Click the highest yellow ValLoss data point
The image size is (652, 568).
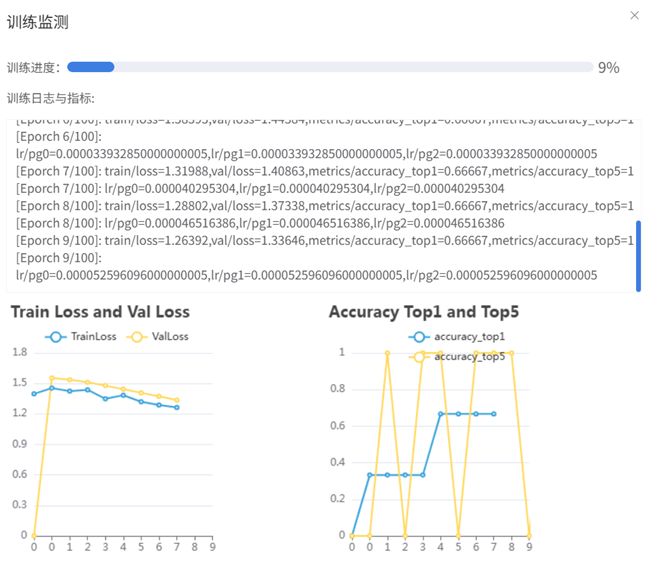point(52,378)
